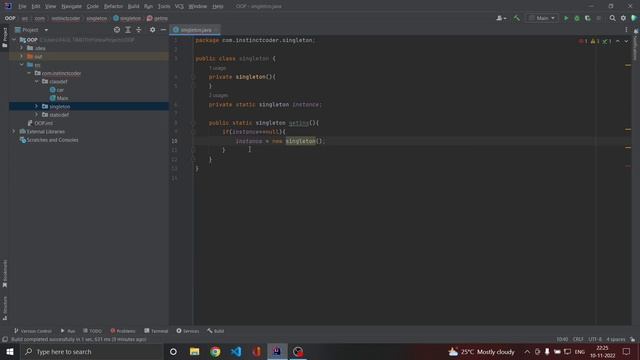Open the Build menu
The width and height of the screenshot is (640, 360).
click(133, 6)
